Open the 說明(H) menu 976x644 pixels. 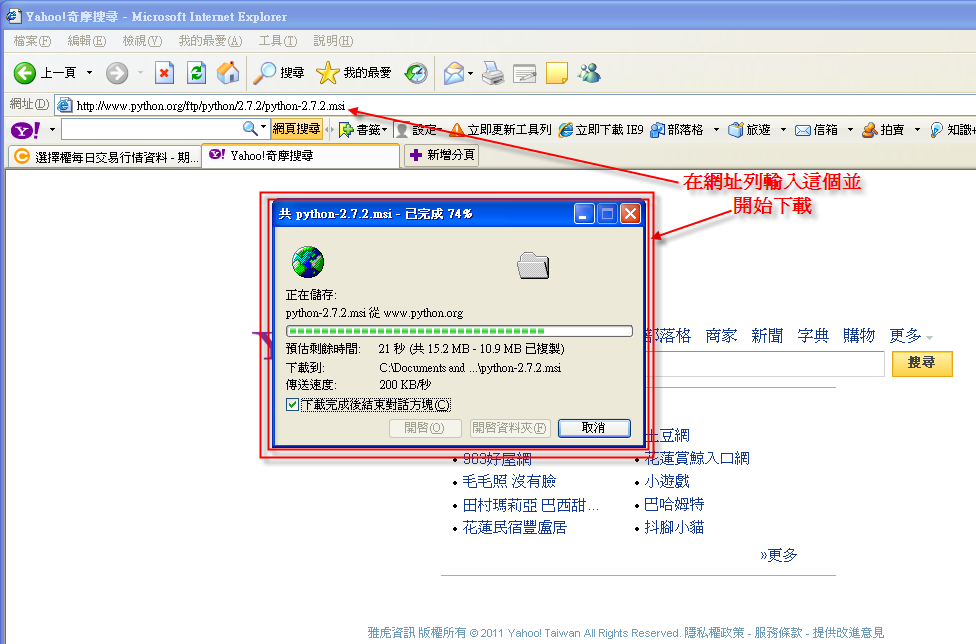(333, 41)
